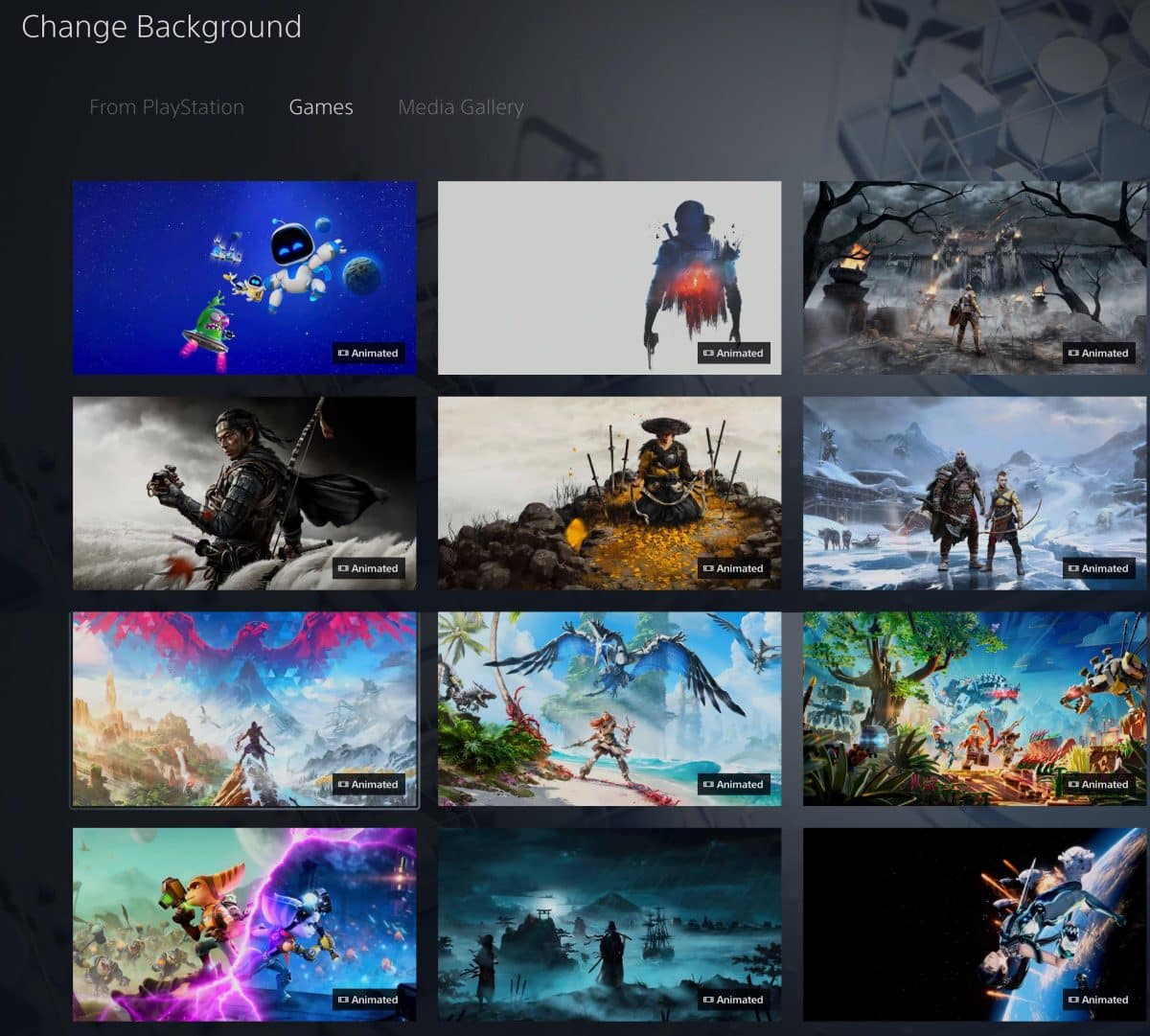The height and width of the screenshot is (1036, 1150).
Task: Pick the Kratos and Atreus snowy background
Action: point(975,494)
